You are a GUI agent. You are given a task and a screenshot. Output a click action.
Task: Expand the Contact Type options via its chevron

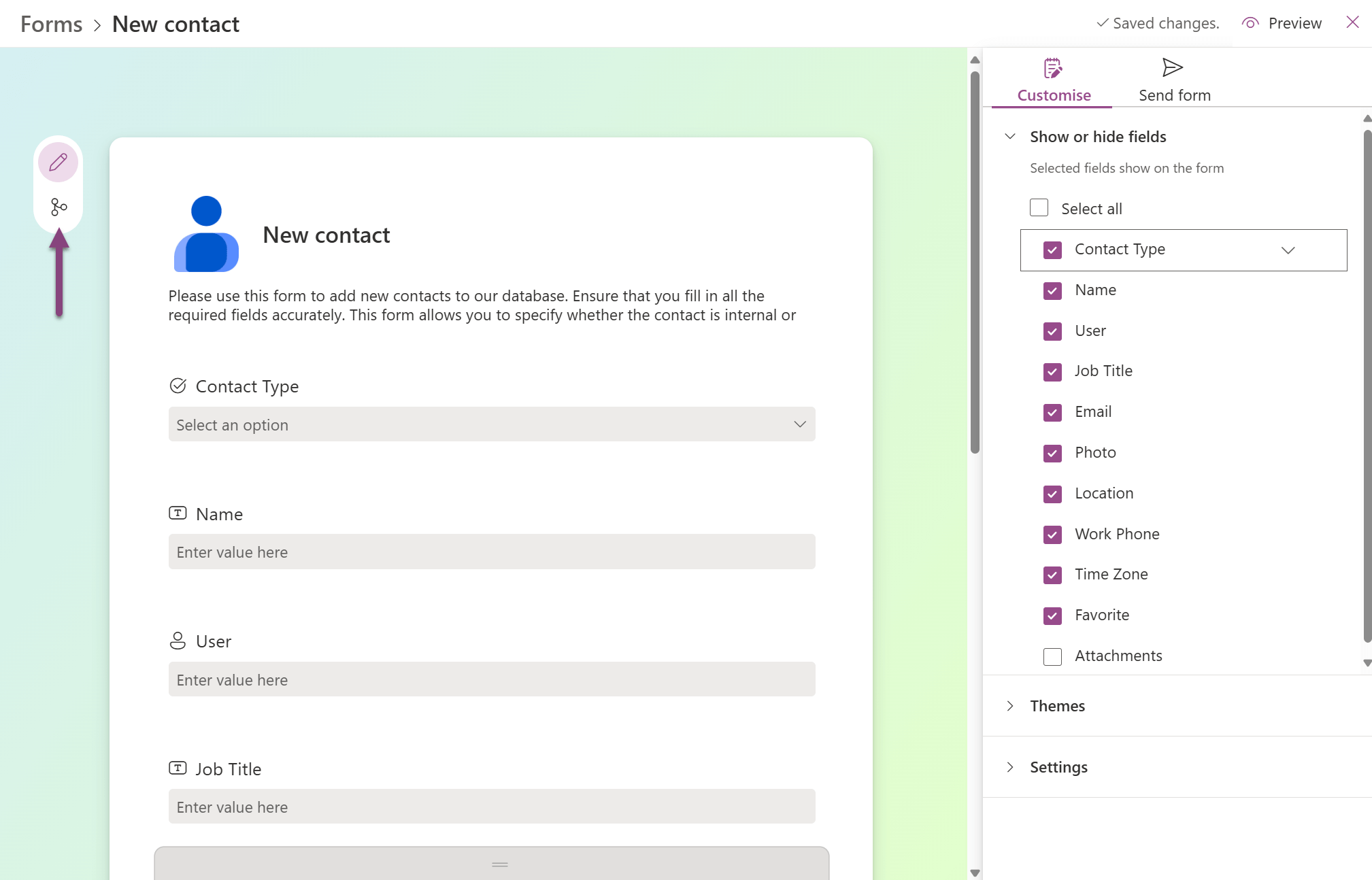1288,250
